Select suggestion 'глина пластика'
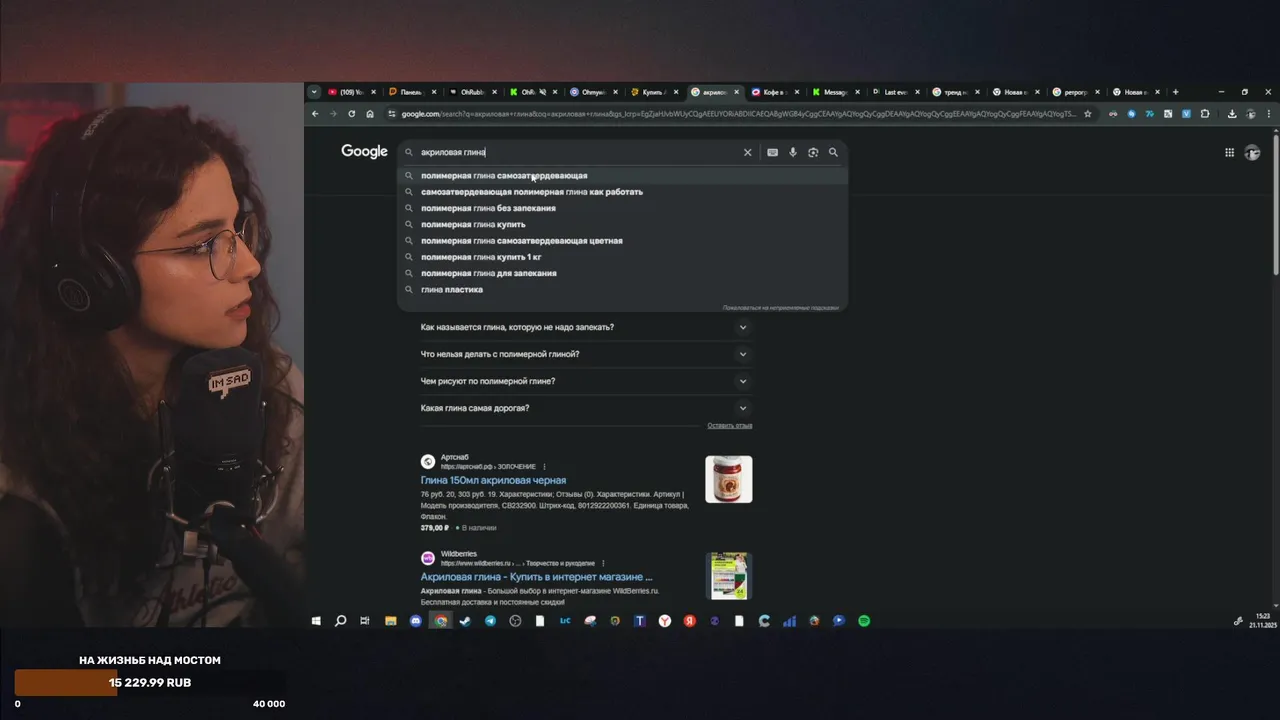Image resolution: width=1280 pixels, height=720 pixels. [622, 289]
